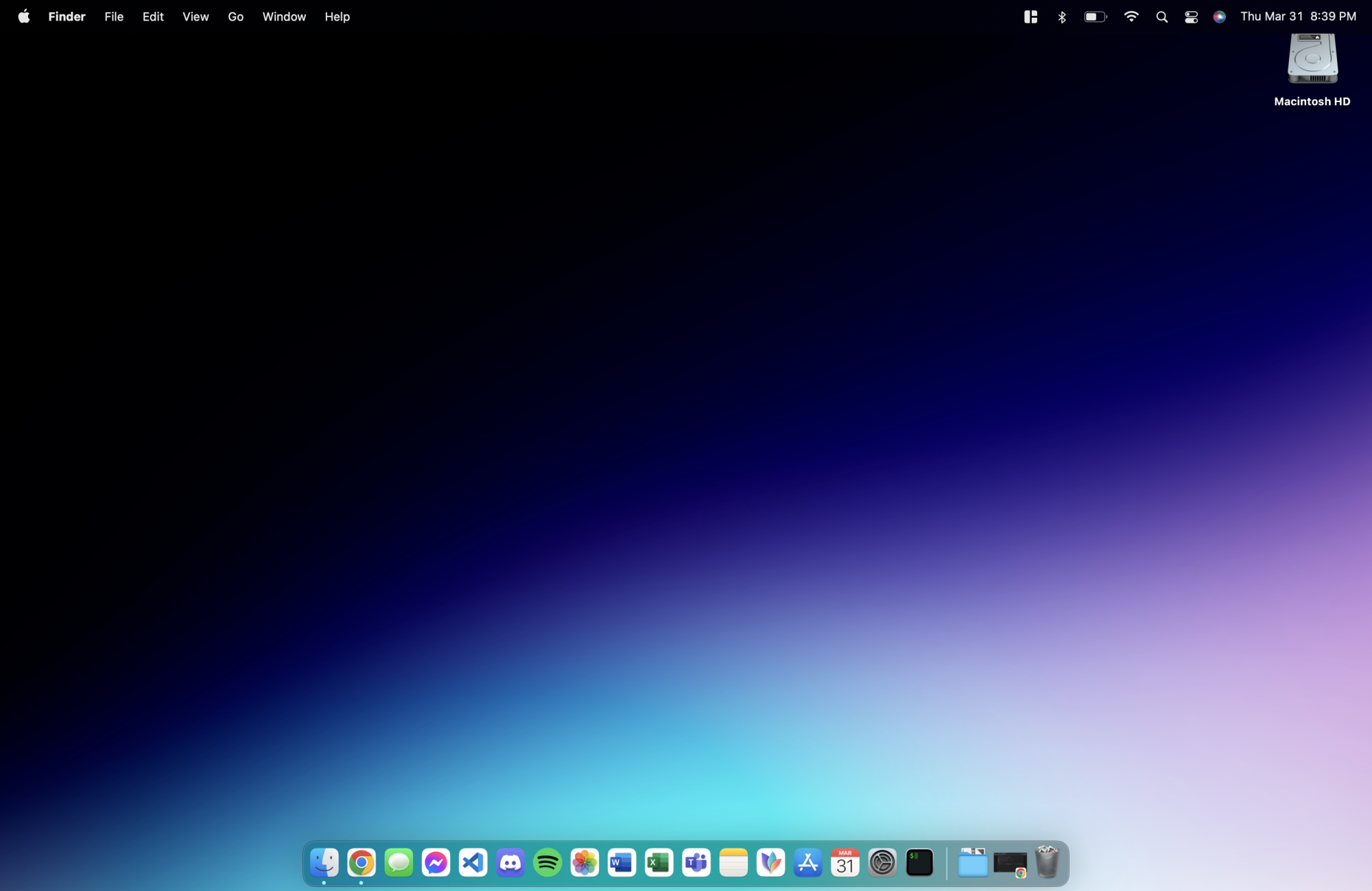
Task: Launch Microsoft Teams from the Dock
Action: (x=696, y=862)
